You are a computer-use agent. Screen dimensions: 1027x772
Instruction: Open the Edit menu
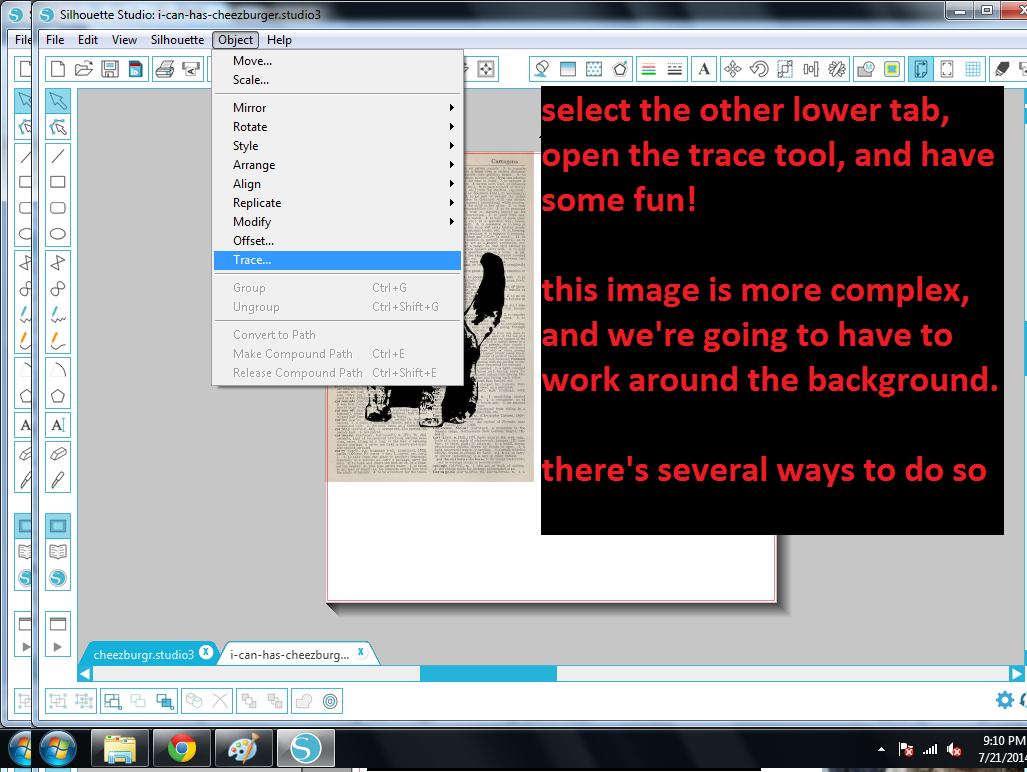pyautogui.click(x=88, y=39)
